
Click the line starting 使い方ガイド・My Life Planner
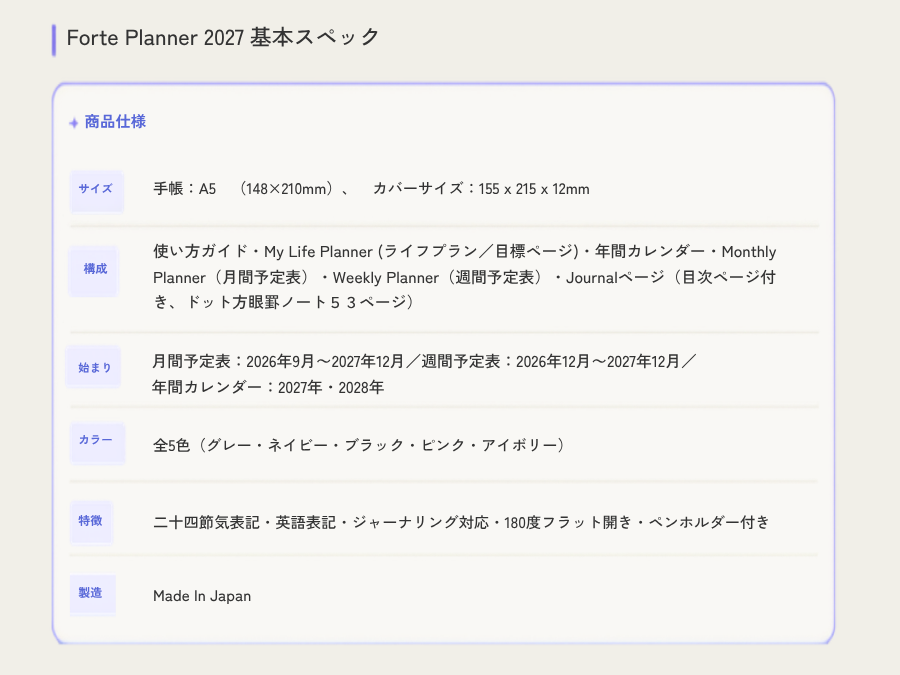464,251
